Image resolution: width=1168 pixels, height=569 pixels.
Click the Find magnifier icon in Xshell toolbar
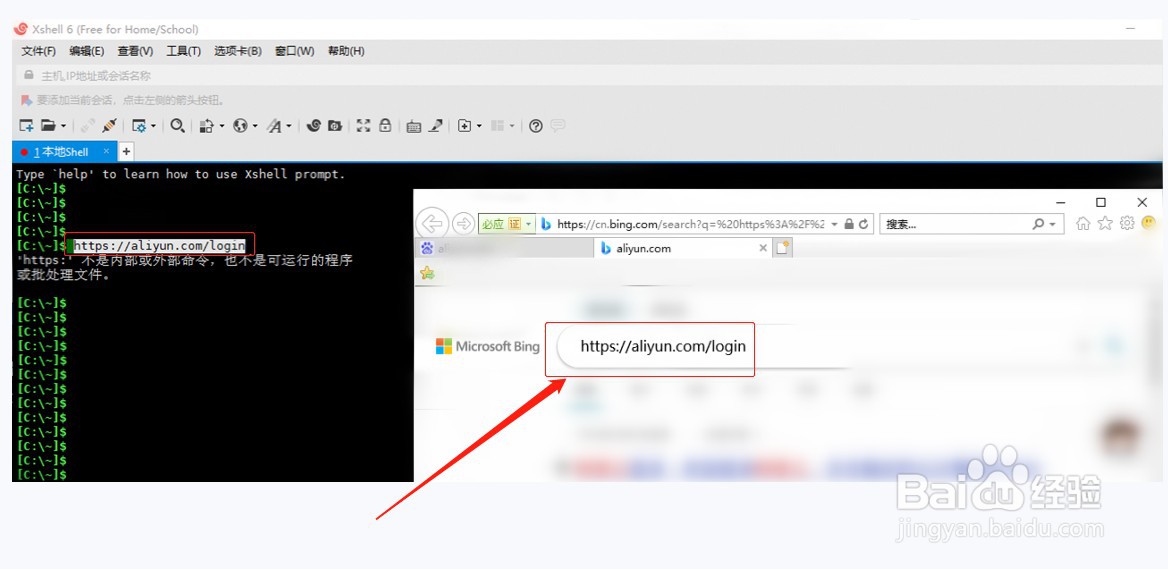tap(177, 126)
